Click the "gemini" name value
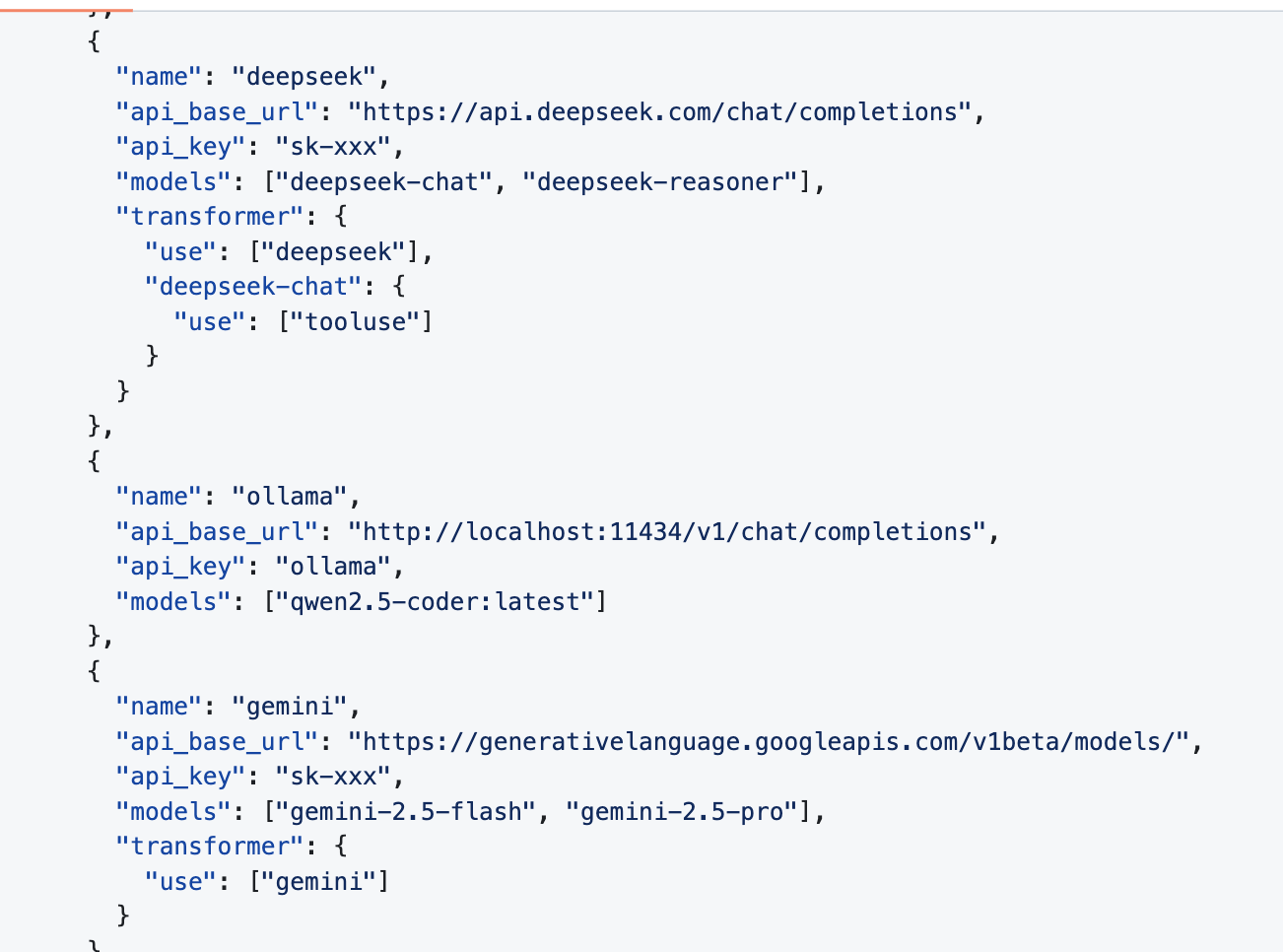The width and height of the screenshot is (1283, 952). click(290, 707)
